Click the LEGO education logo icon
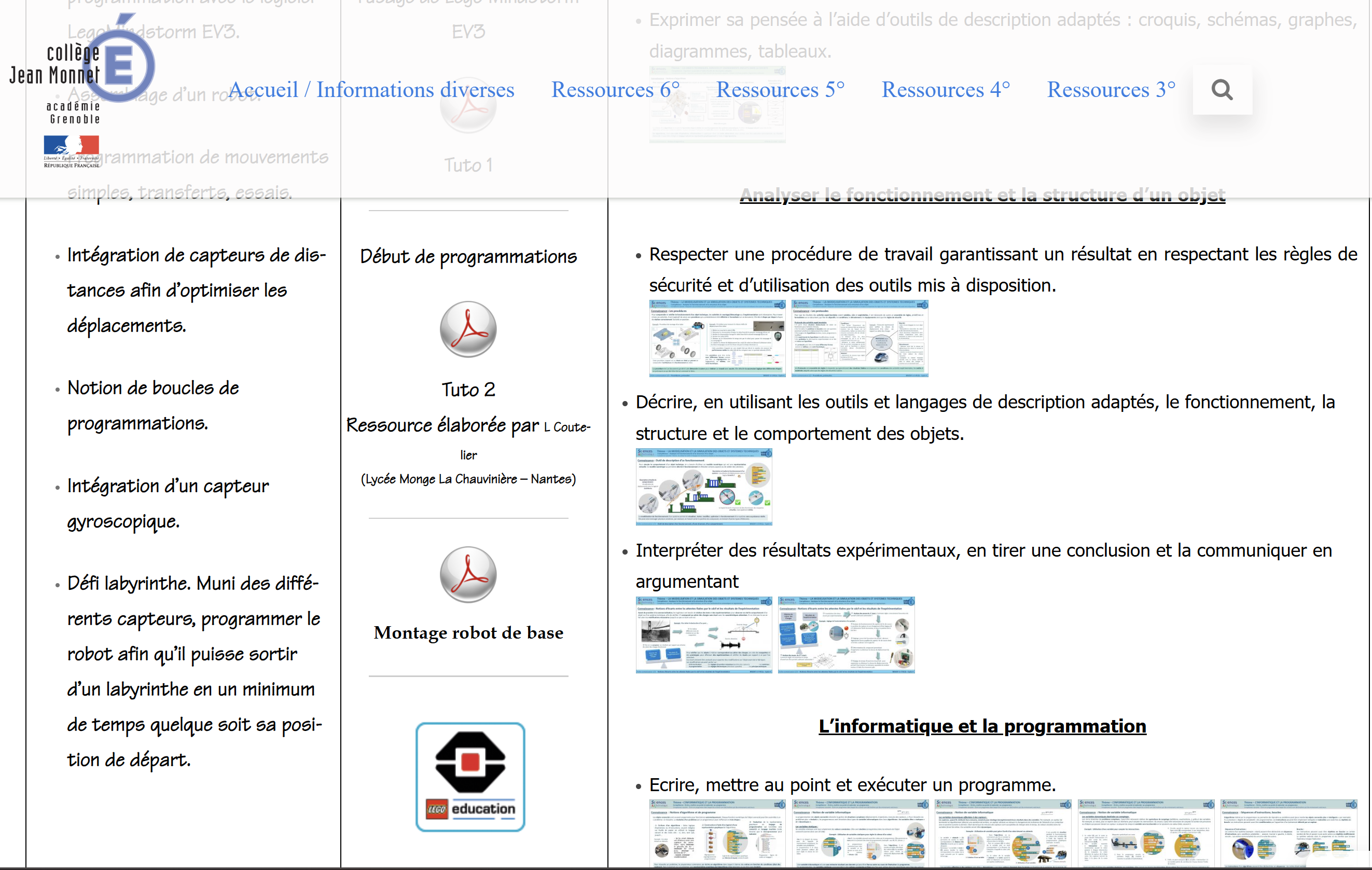 pyautogui.click(x=470, y=777)
